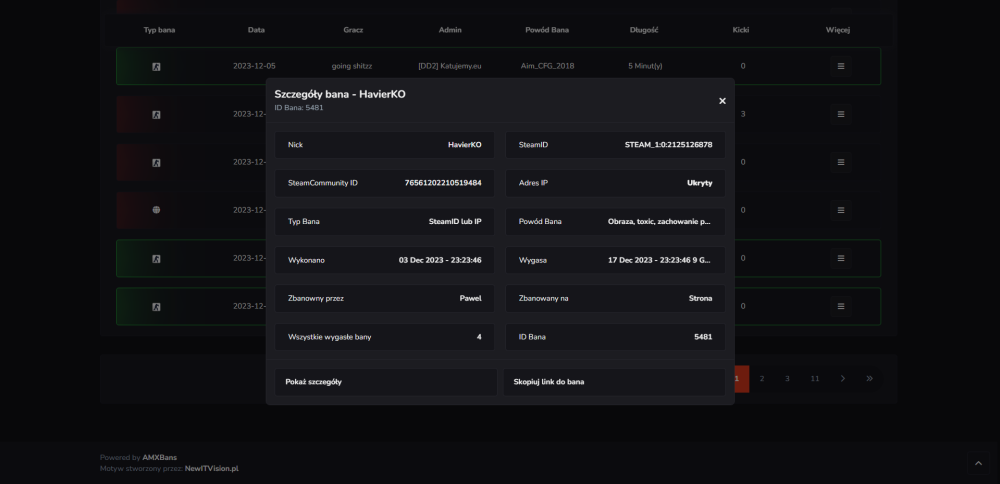Click Wszystkie wygasłe bany value 4
This screenshot has height=484, width=1000.
click(x=479, y=337)
